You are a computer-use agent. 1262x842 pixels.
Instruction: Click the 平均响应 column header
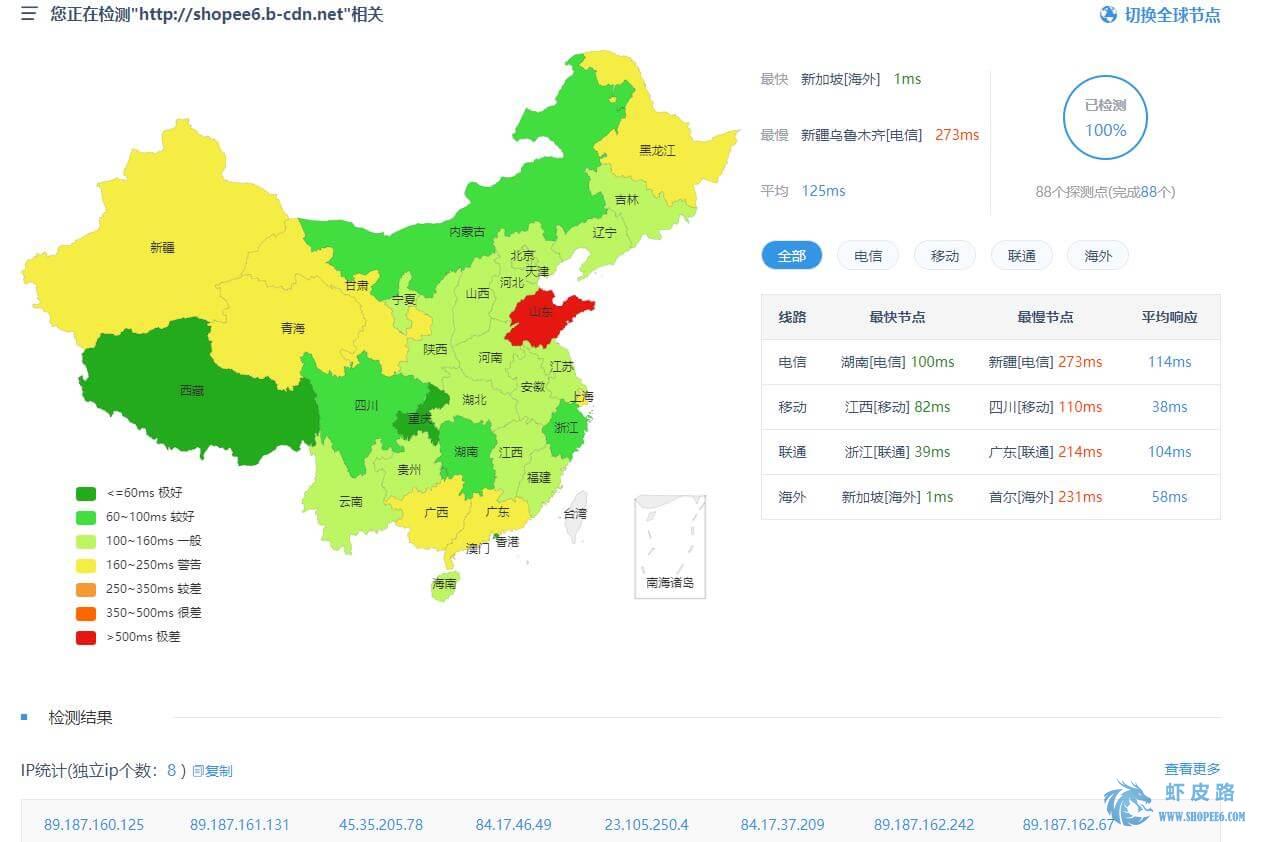[x=1169, y=317]
